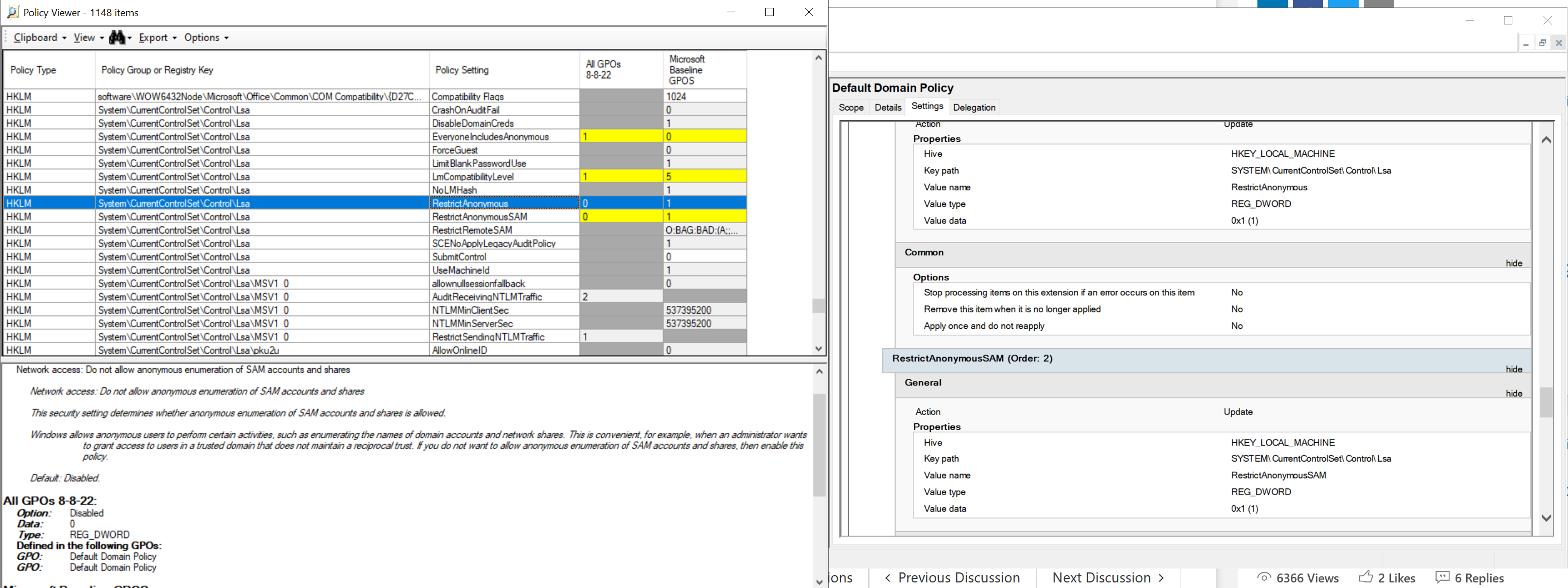The height and width of the screenshot is (588, 1568).
Task: Select the AllowOnlineID setting cell
Action: [x=505, y=350]
